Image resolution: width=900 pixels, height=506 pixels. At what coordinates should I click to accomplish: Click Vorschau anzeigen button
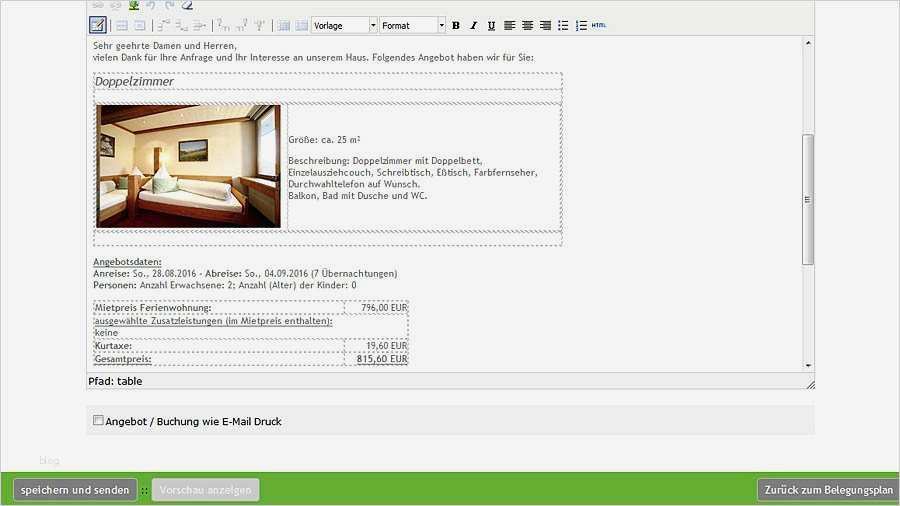pyautogui.click(x=205, y=490)
